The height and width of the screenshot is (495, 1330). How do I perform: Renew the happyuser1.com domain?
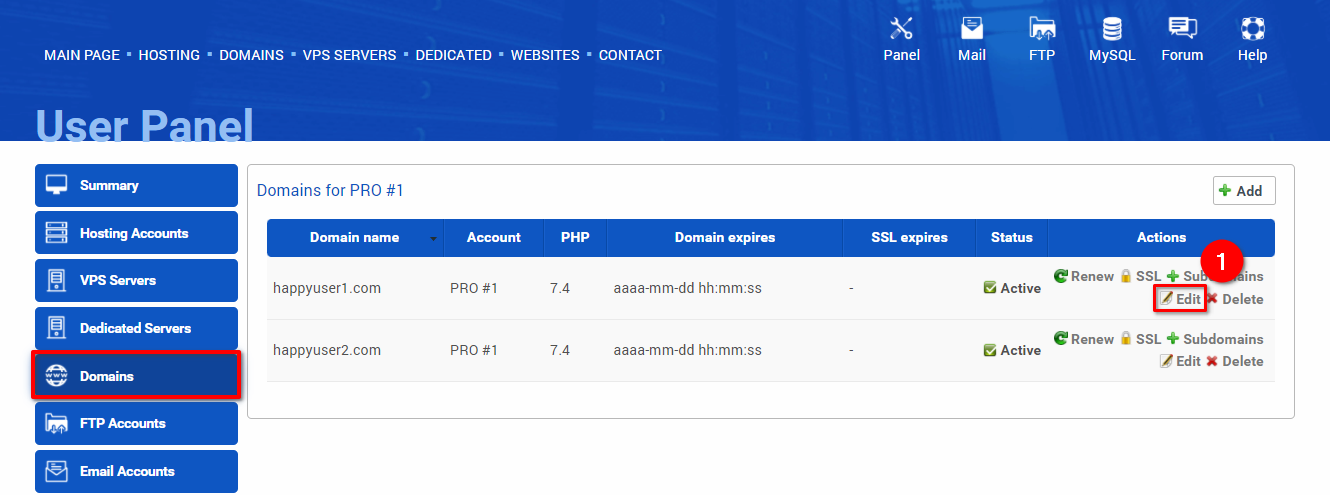point(1084,276)
